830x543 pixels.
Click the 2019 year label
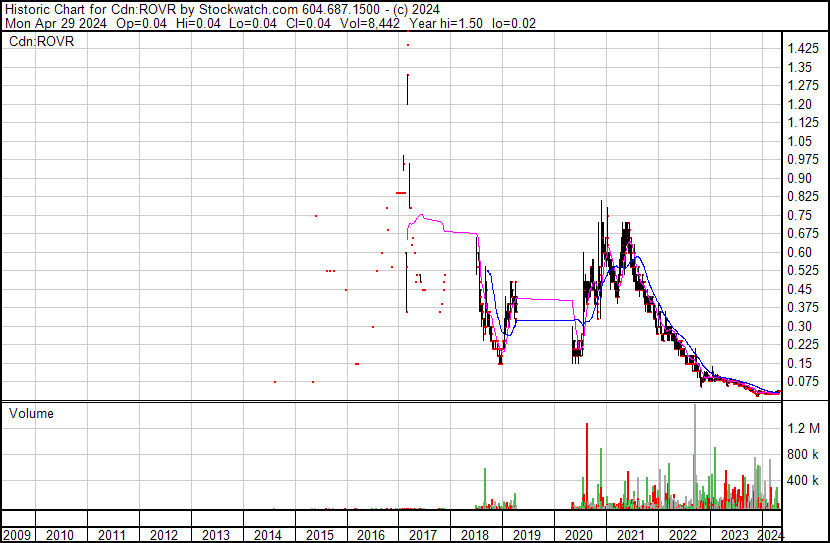(527, 535)
